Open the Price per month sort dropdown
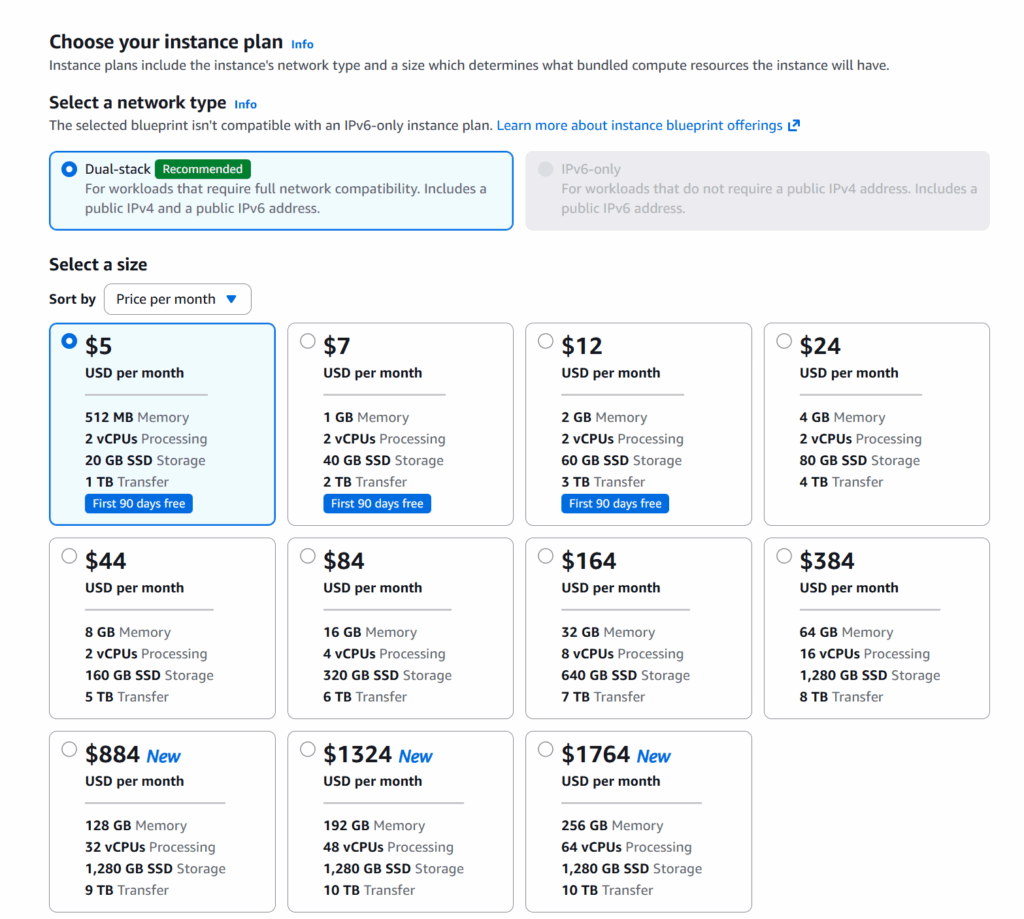 pyautogui.click(x=177, y=299)
